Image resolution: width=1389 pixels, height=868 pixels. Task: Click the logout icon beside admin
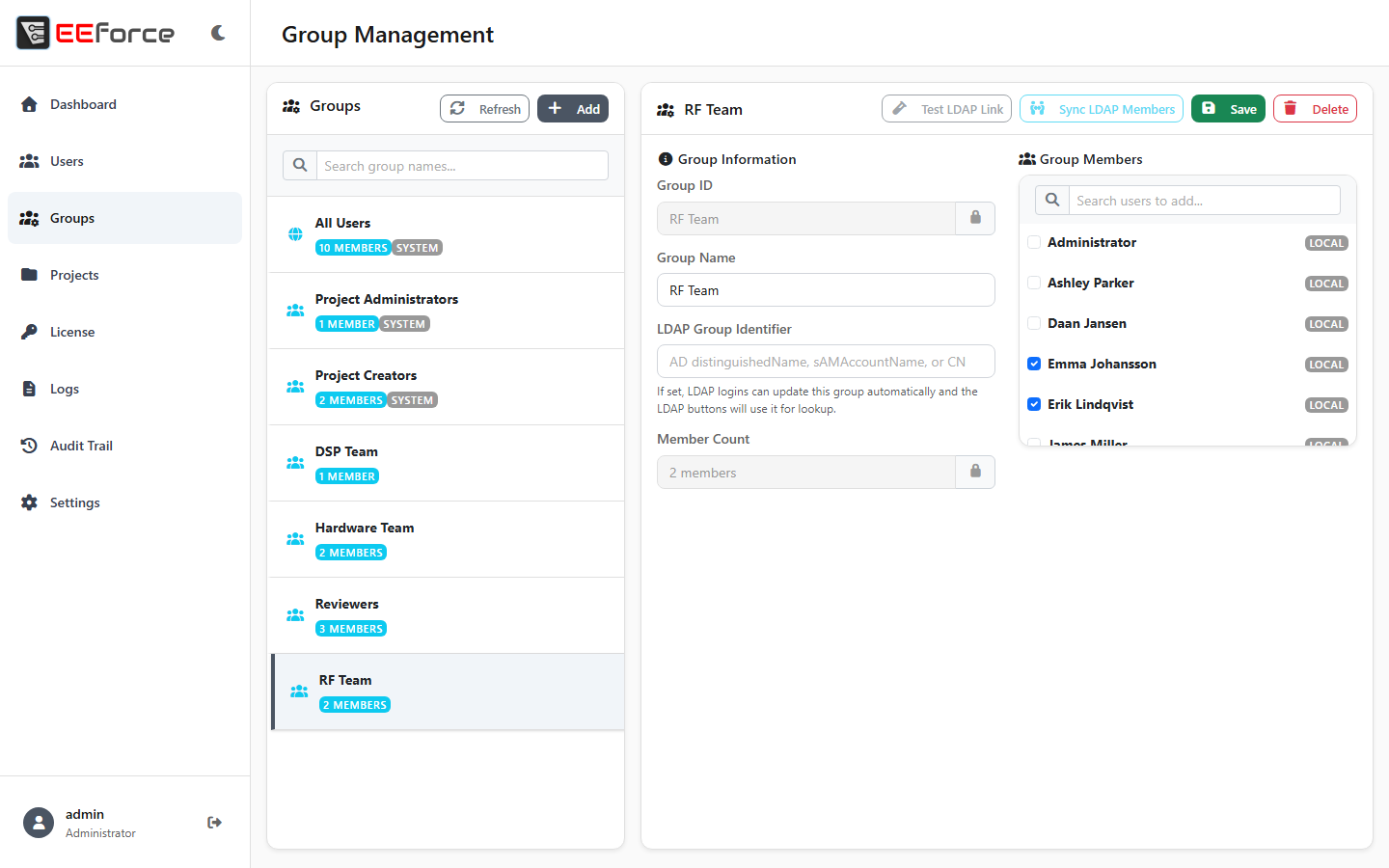coord(214,823)
